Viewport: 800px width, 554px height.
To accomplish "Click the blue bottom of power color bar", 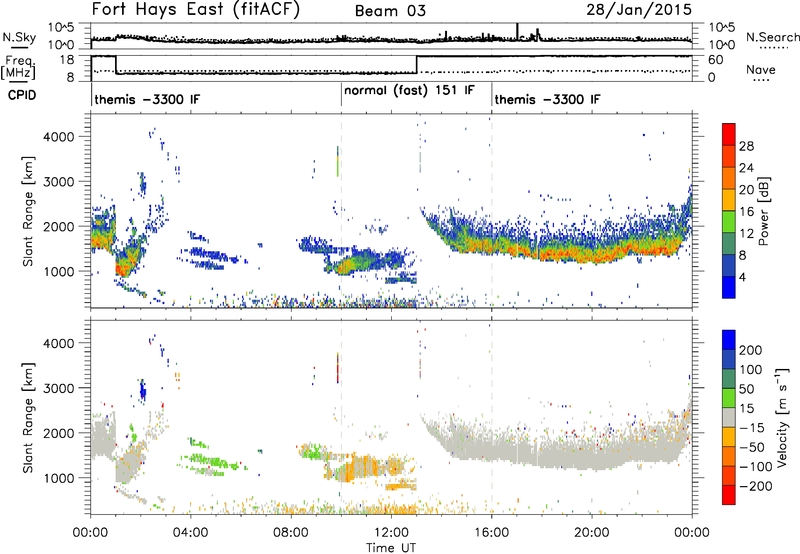I will pos(729,287).
